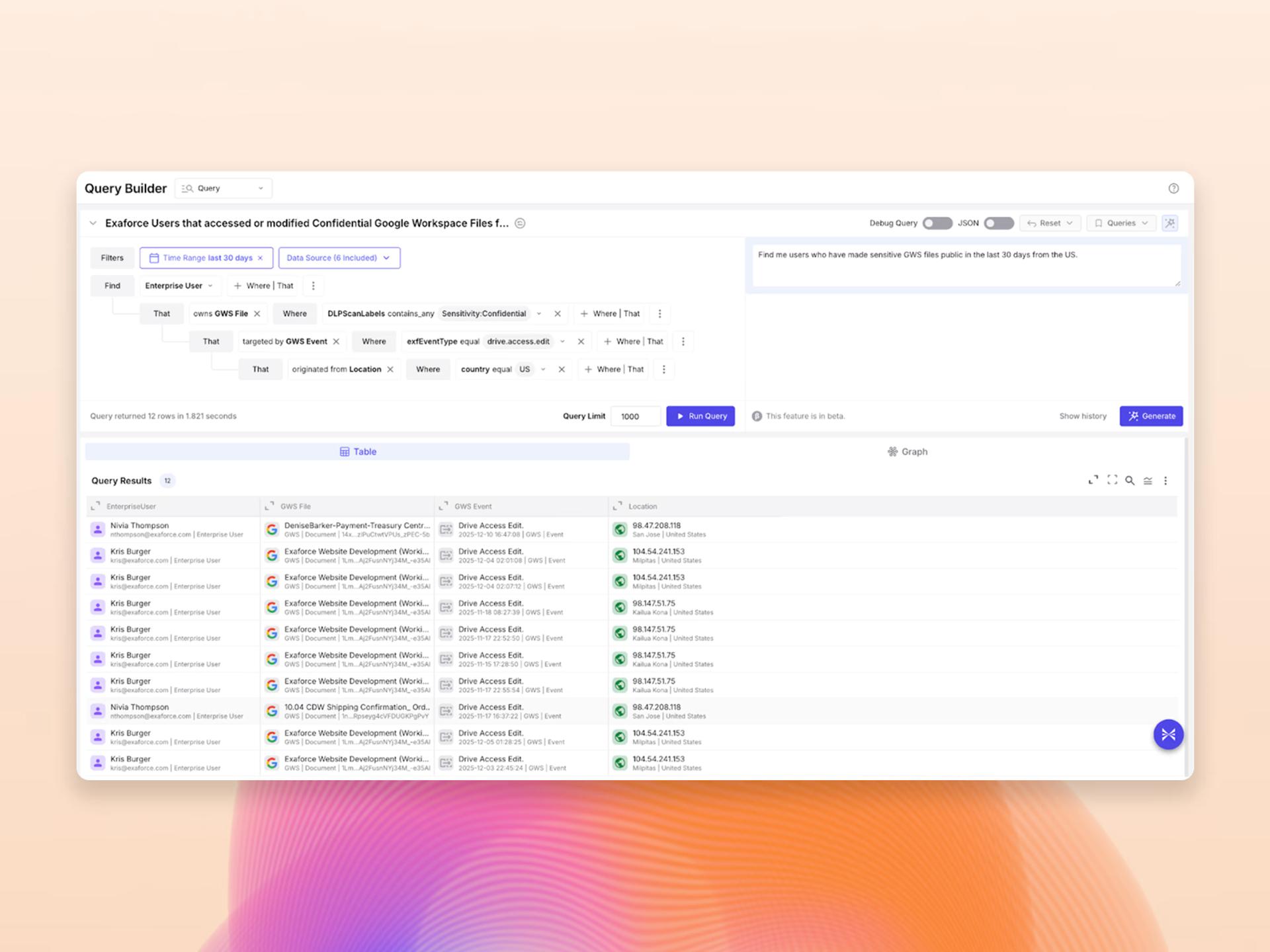This screenshot has width=1270, height=952.
Task: Delete the exfEventType equal condition
Action: tap(581, 342)
